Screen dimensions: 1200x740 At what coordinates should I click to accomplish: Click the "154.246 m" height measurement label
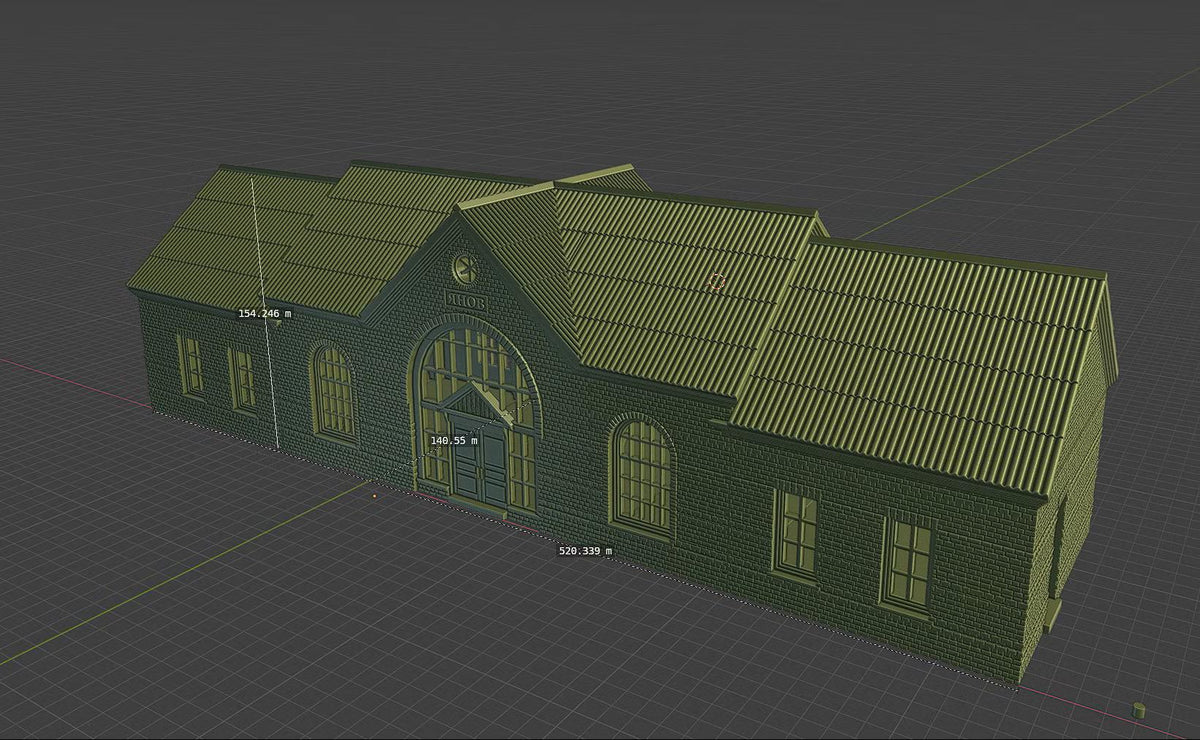click(x=265, y=313)
